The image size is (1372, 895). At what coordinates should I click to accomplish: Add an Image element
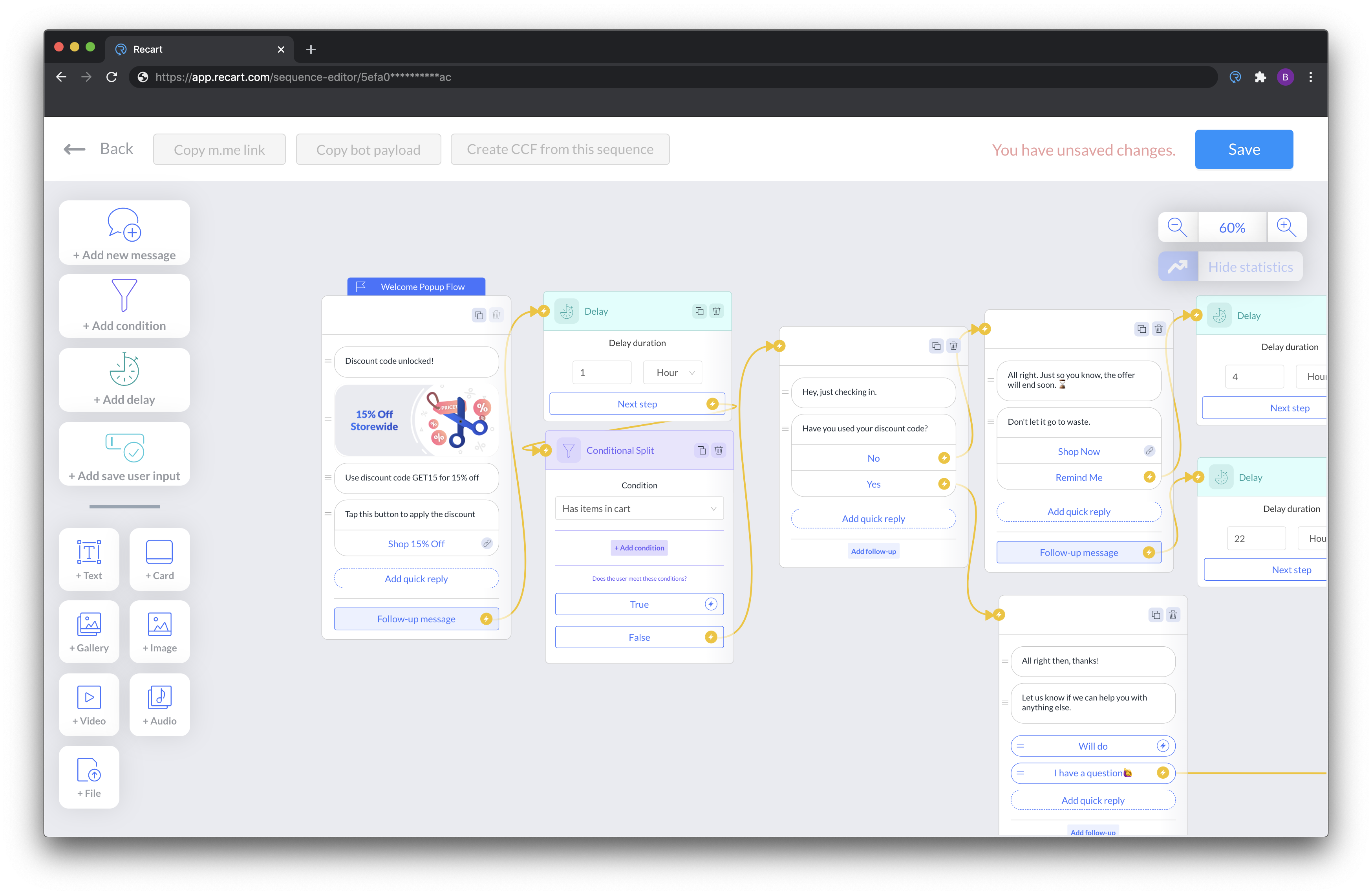(160, 631)
